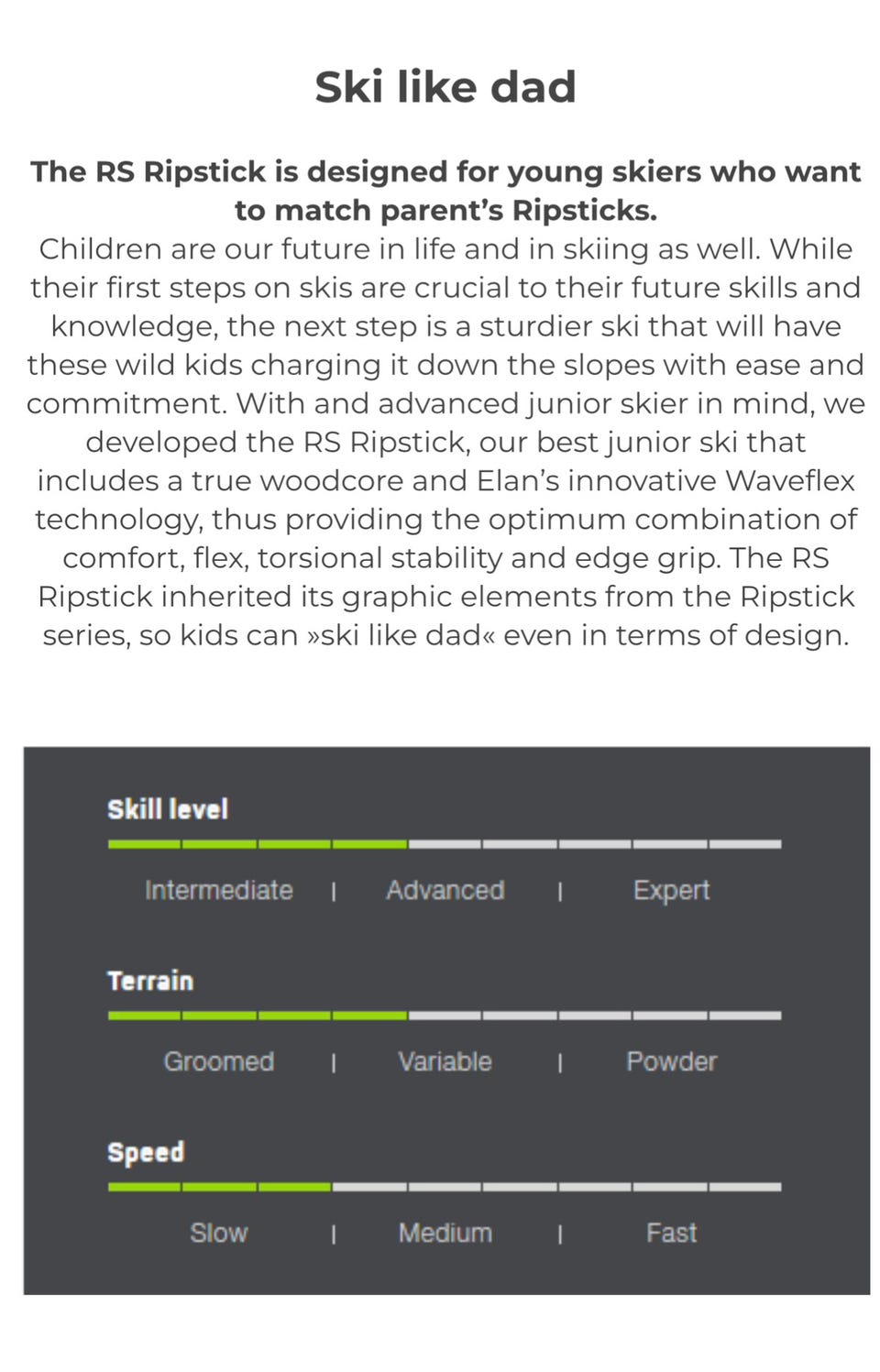Pick the Medium speed label

pyautogui.click(x=445, y=1233)
